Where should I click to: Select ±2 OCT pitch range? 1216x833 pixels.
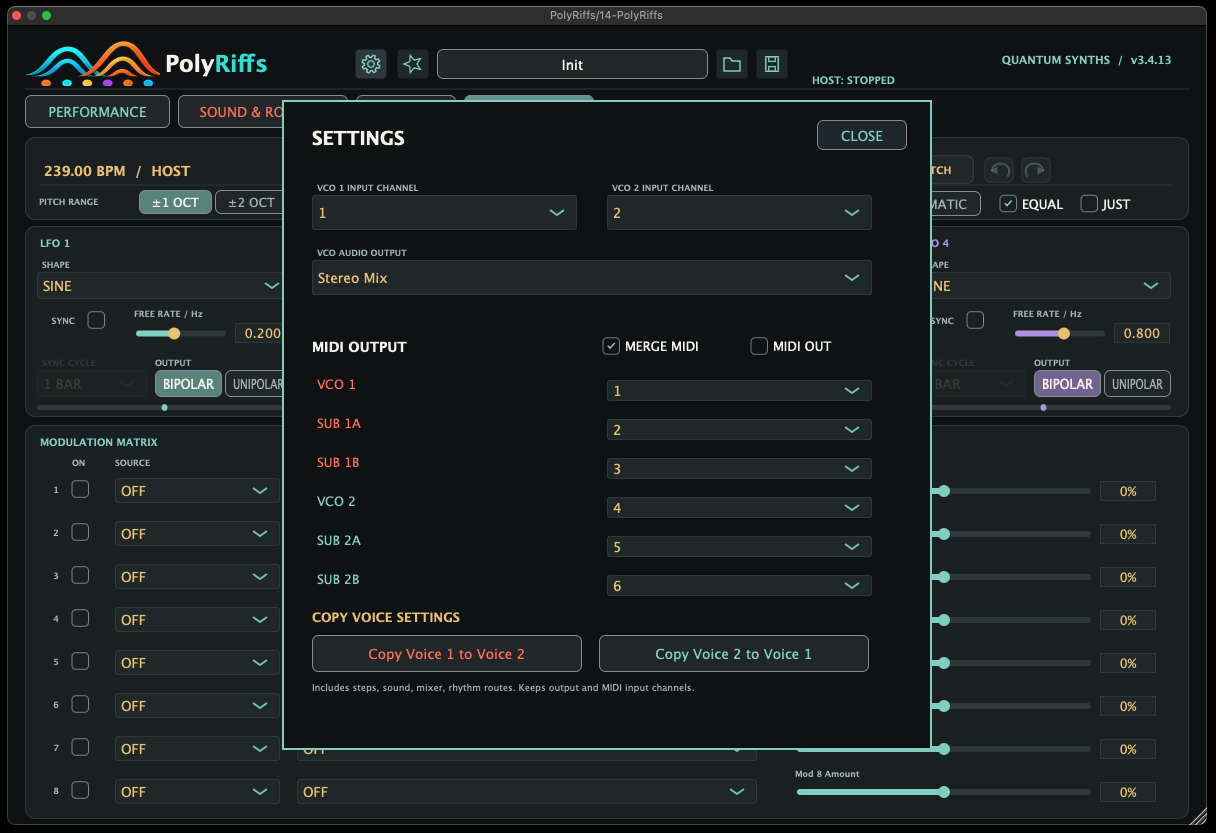coord(249,202)
